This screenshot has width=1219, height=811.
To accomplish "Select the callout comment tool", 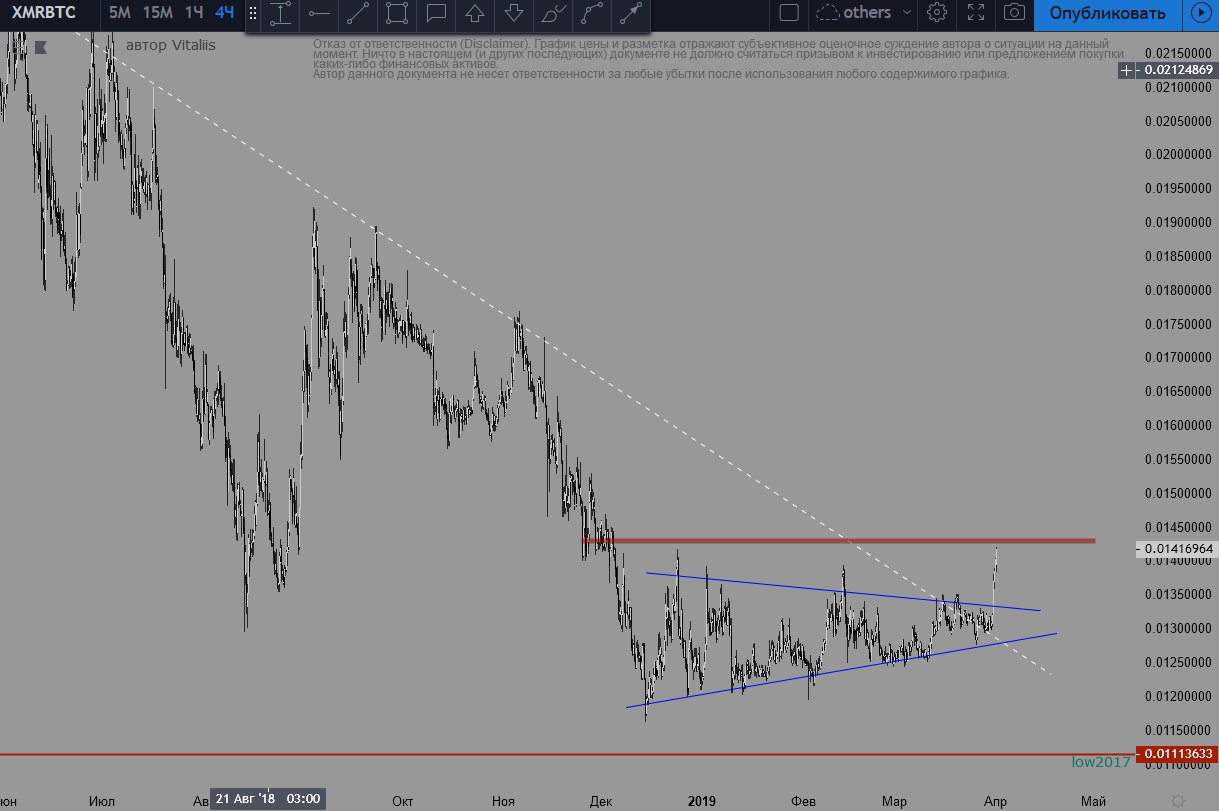I will click(436, 14).
